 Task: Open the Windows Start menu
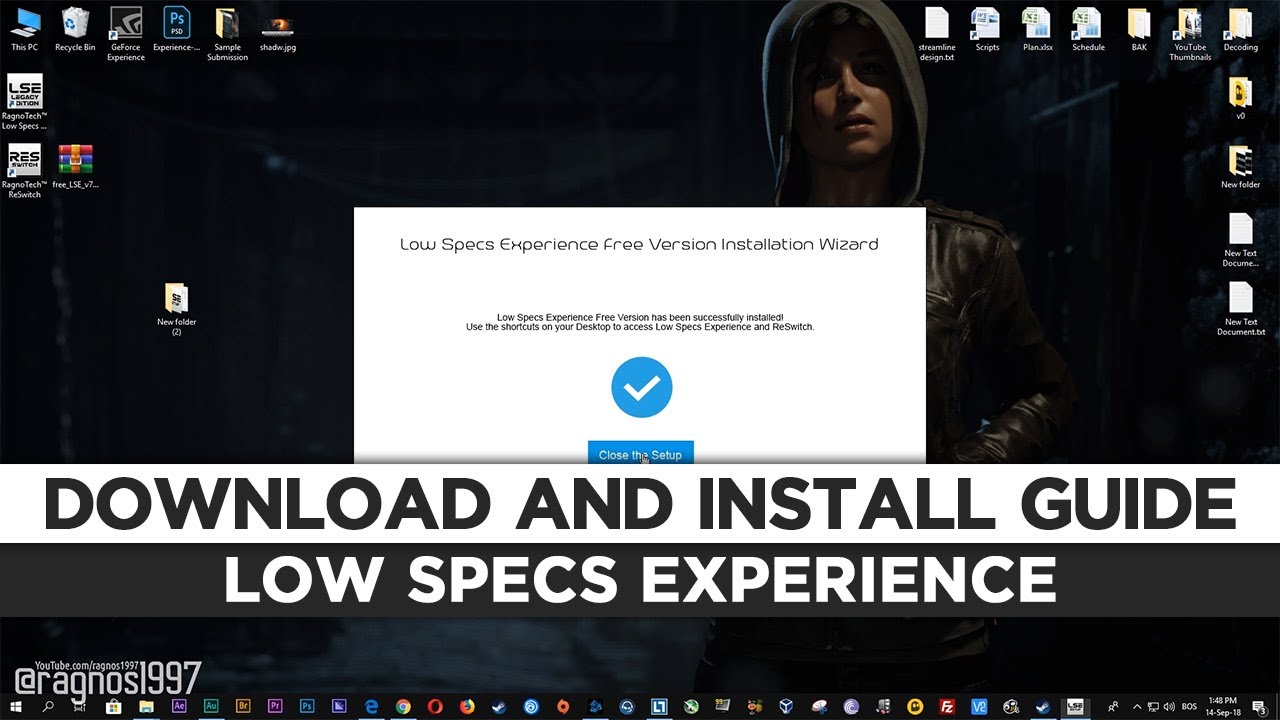[16, 706]
